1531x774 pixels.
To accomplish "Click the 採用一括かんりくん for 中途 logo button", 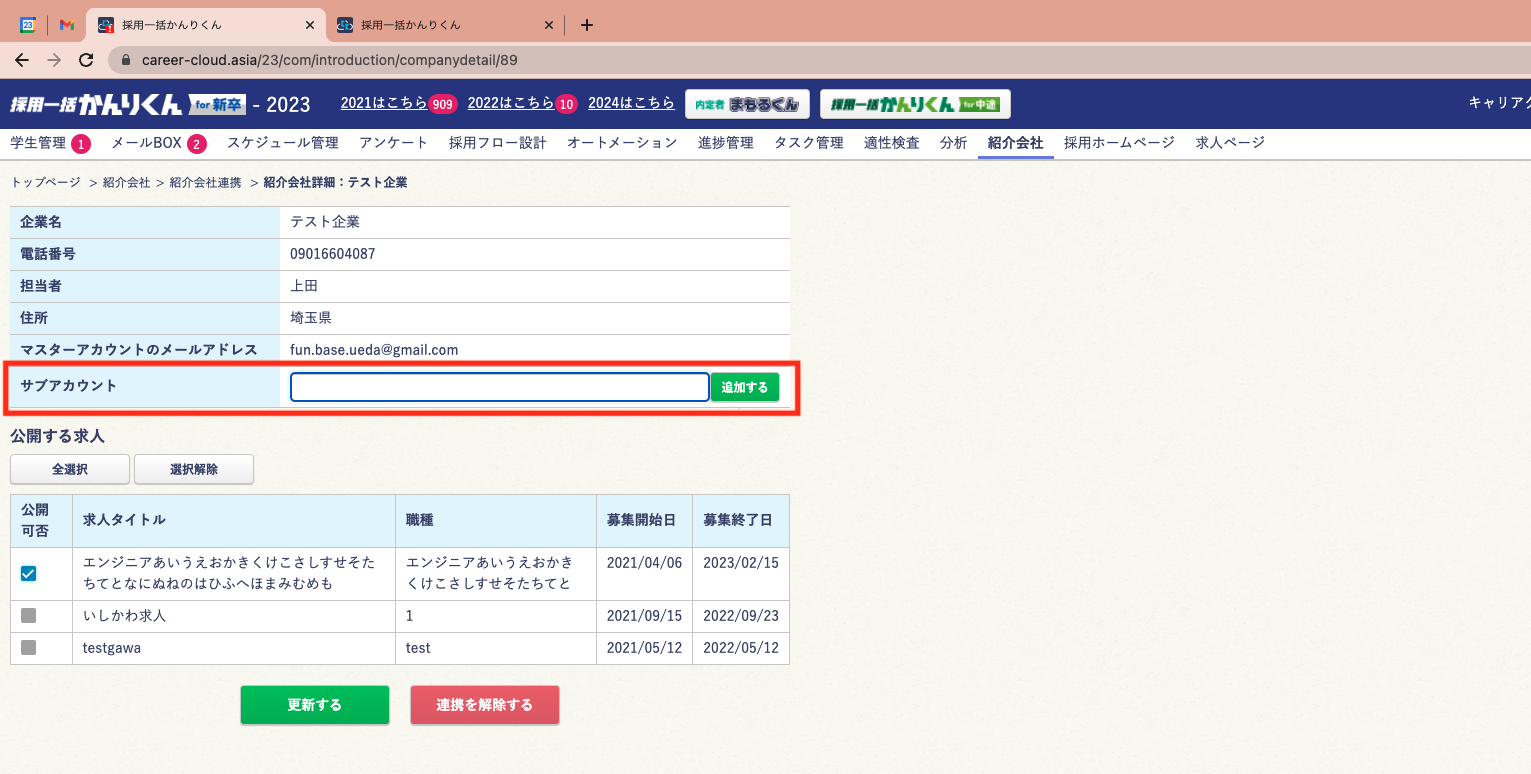I will point(915,104).
